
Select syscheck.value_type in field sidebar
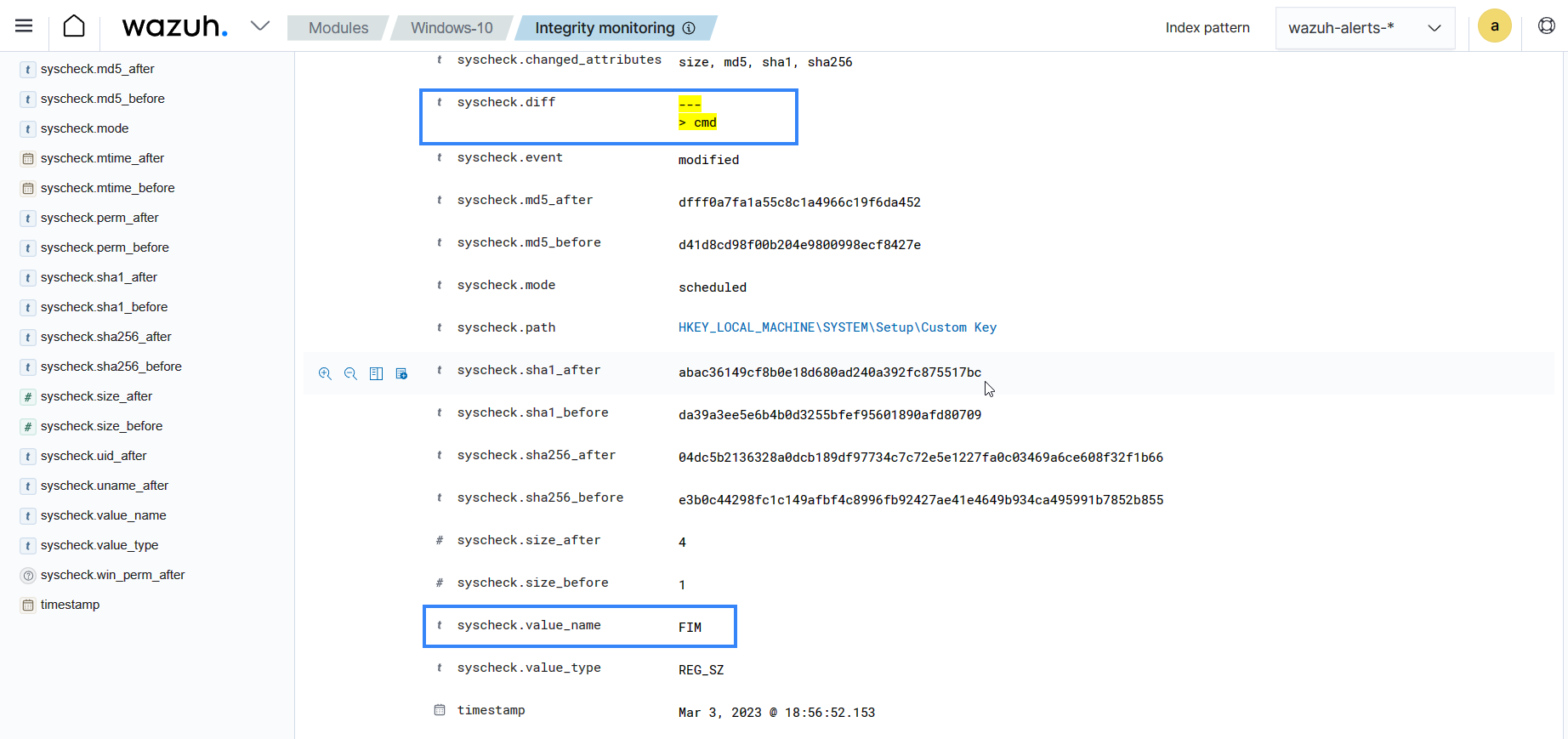pyautogui.click(x=99, y=545)
